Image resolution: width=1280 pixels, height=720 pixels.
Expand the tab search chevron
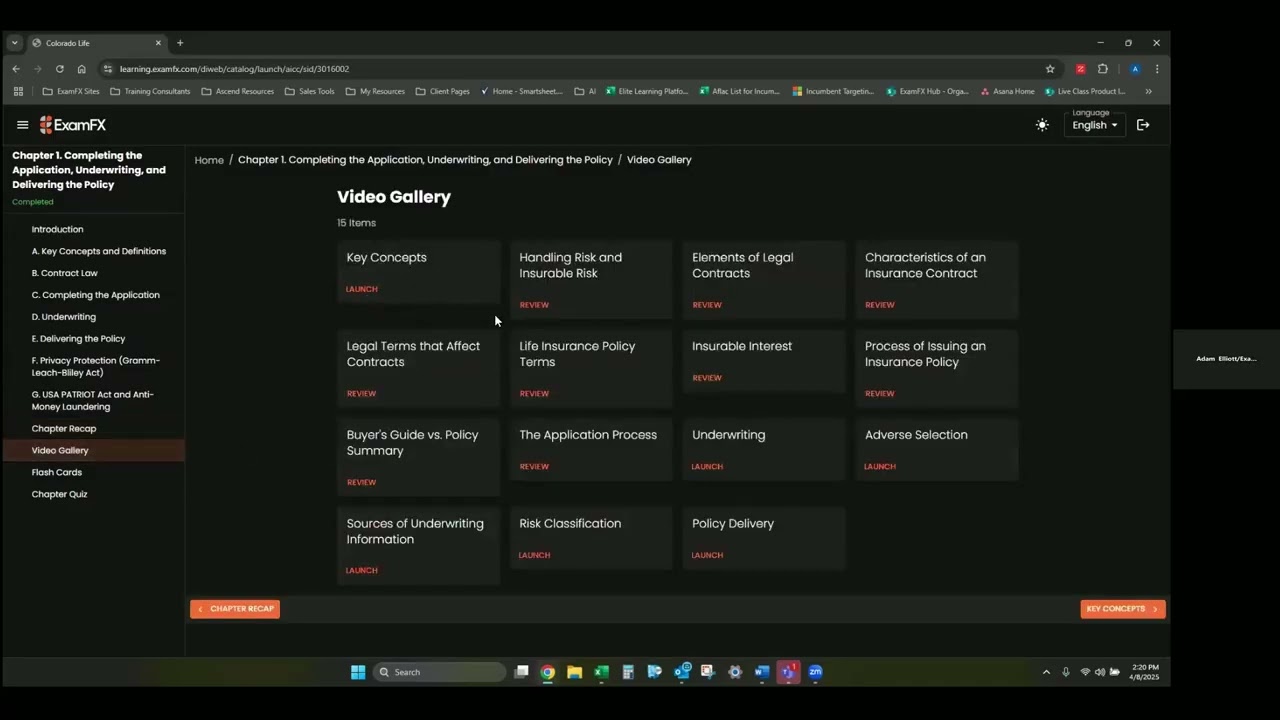[x=14, y=43]
